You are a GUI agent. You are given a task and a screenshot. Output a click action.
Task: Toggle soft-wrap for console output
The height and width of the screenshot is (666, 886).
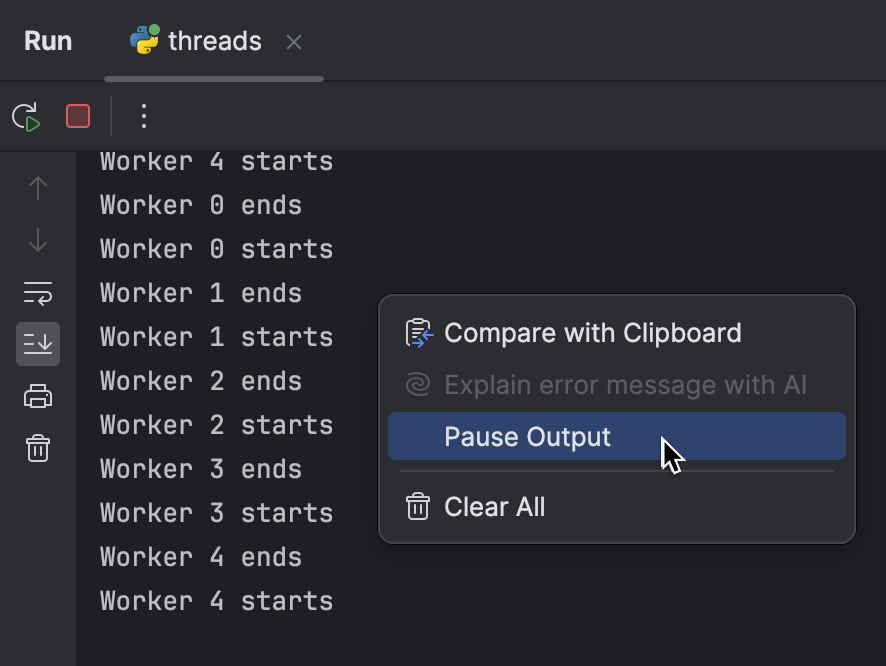point(37,293)
